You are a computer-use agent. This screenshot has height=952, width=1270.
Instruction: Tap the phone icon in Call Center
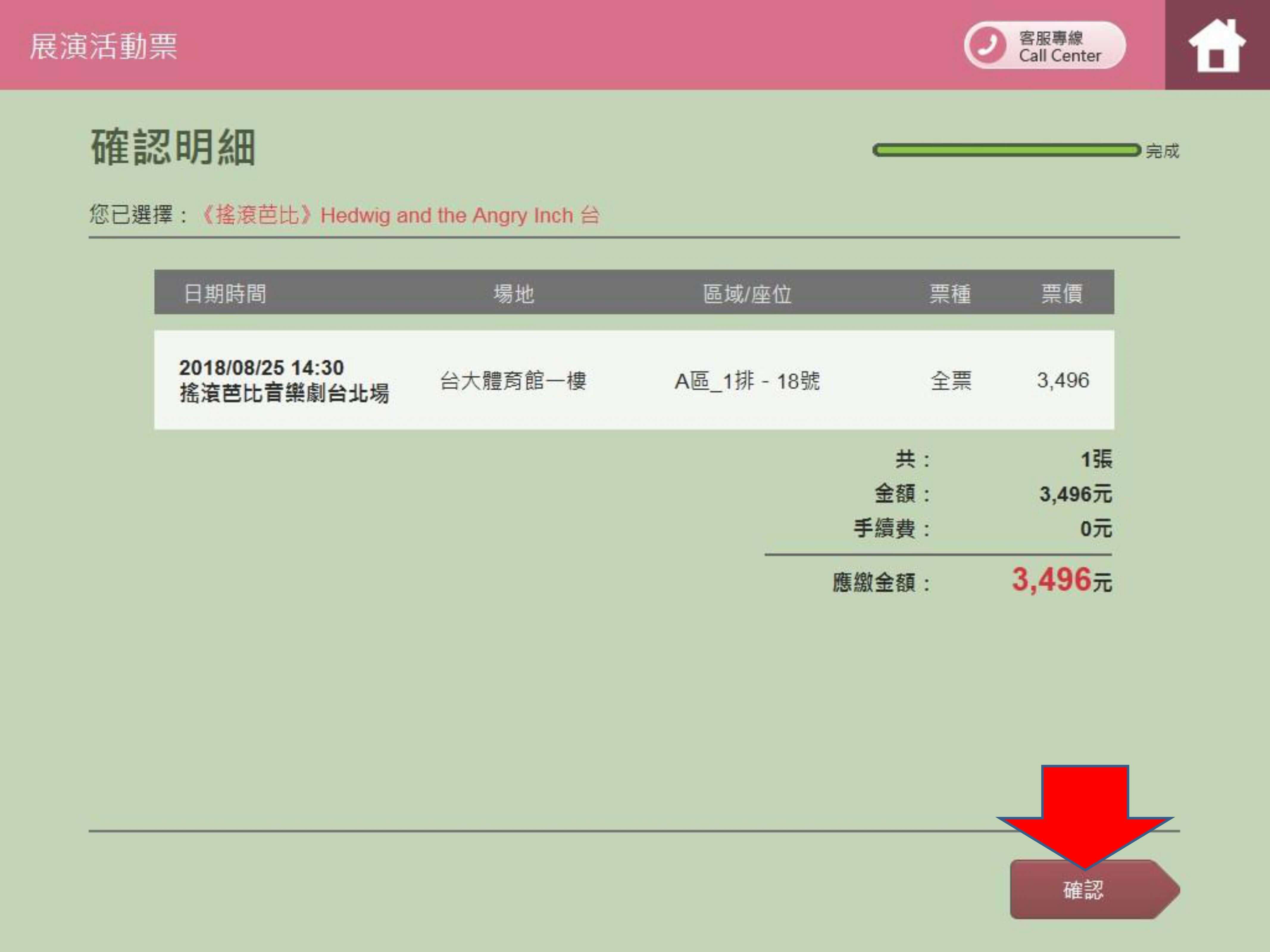coord(988,45)
